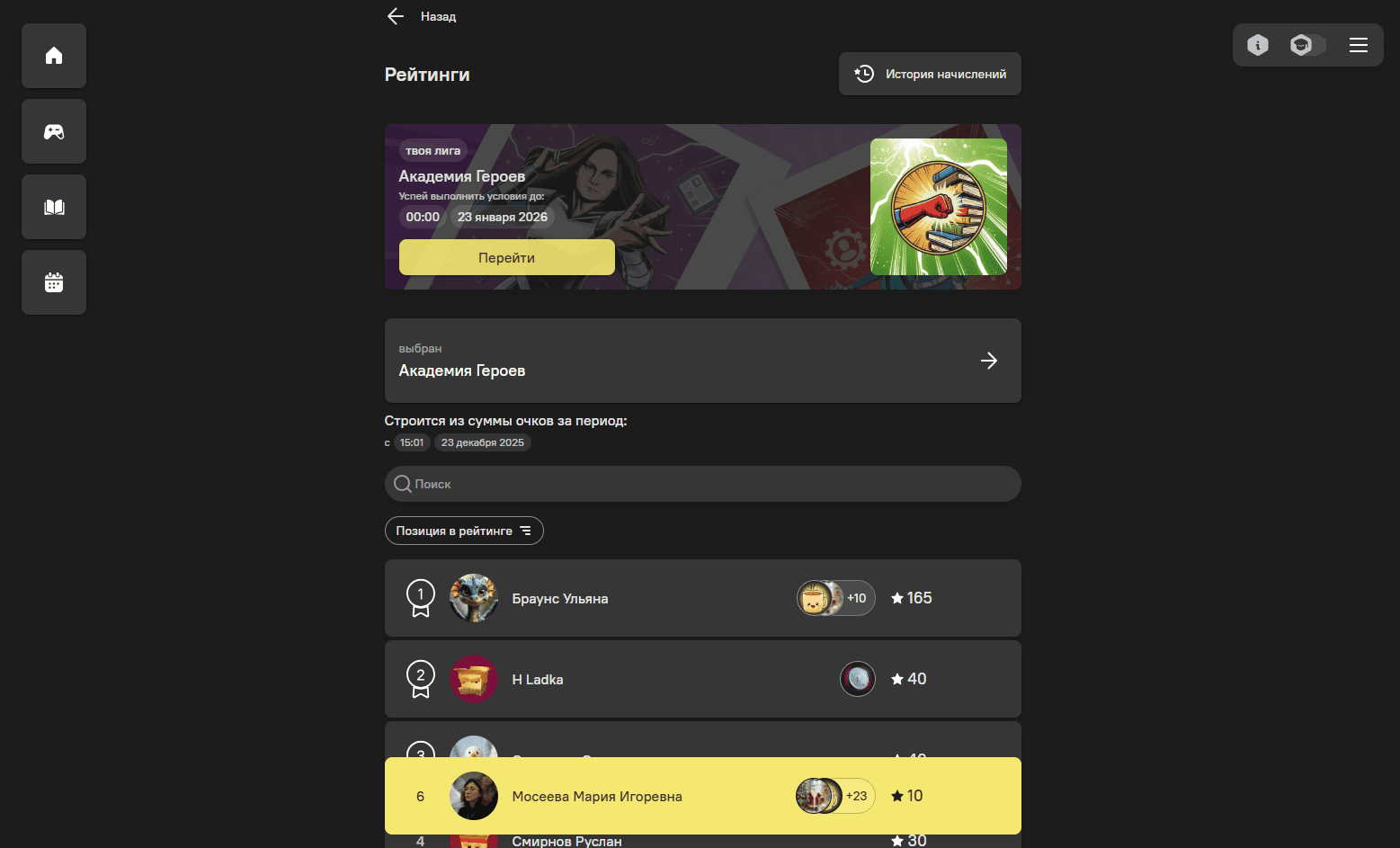Expand the selected league Академия Героев selector

tap(703, 361)
